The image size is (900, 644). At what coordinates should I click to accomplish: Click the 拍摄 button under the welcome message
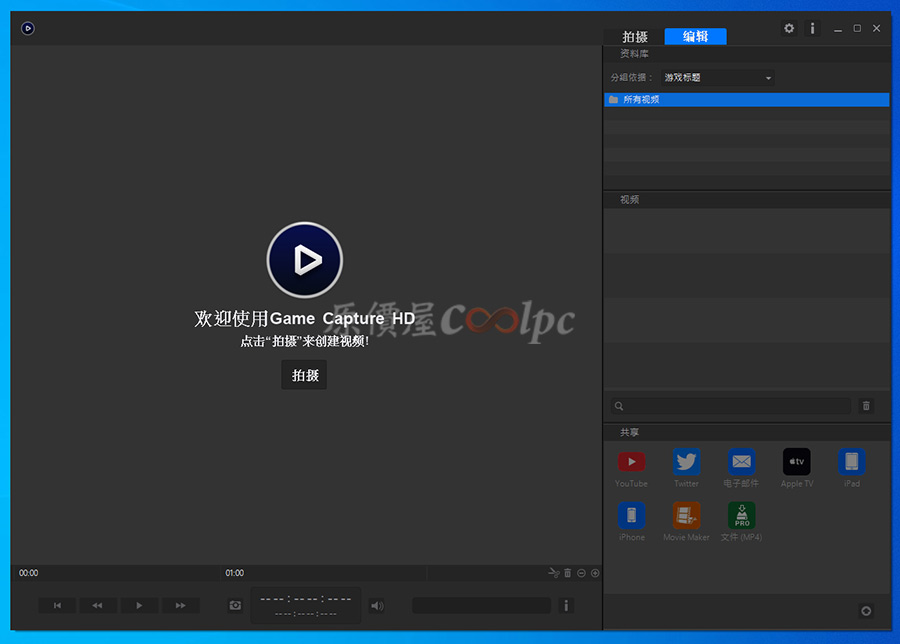[304, 375]
